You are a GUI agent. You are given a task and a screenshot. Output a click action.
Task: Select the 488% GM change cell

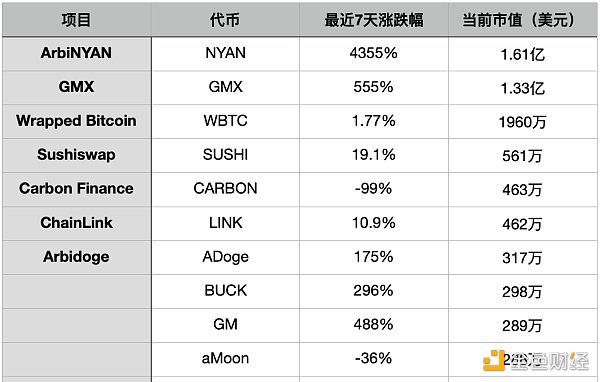coord(373,325)
